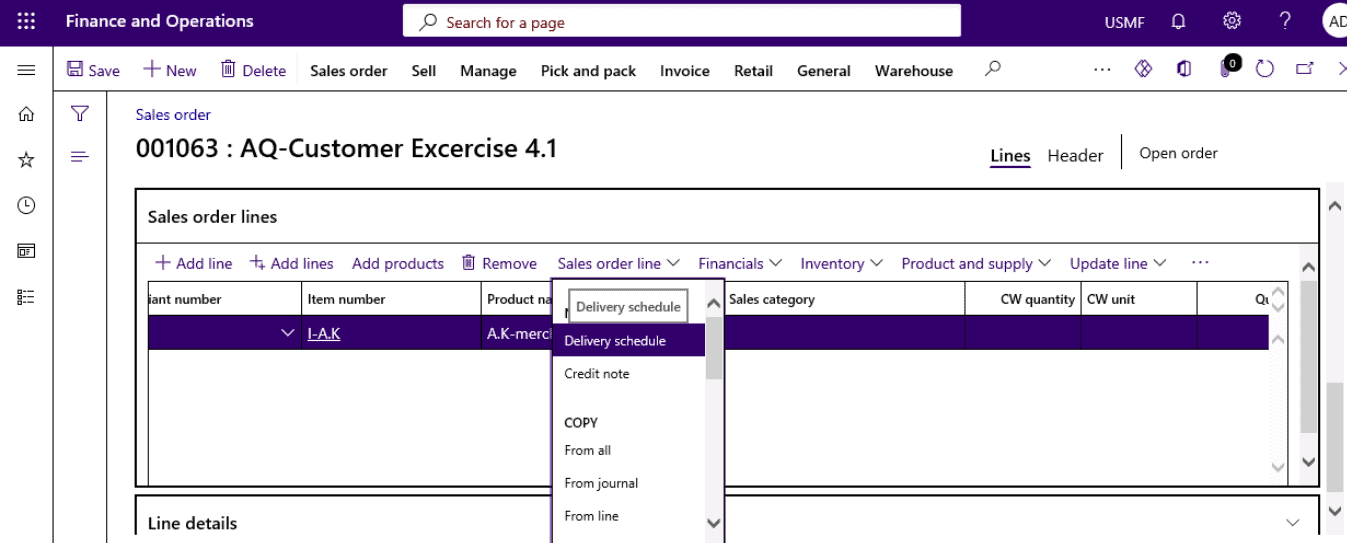This screenshot has width=1347, height=543.
Task: Expand the Financials dropdown
Action: (739, 263)
